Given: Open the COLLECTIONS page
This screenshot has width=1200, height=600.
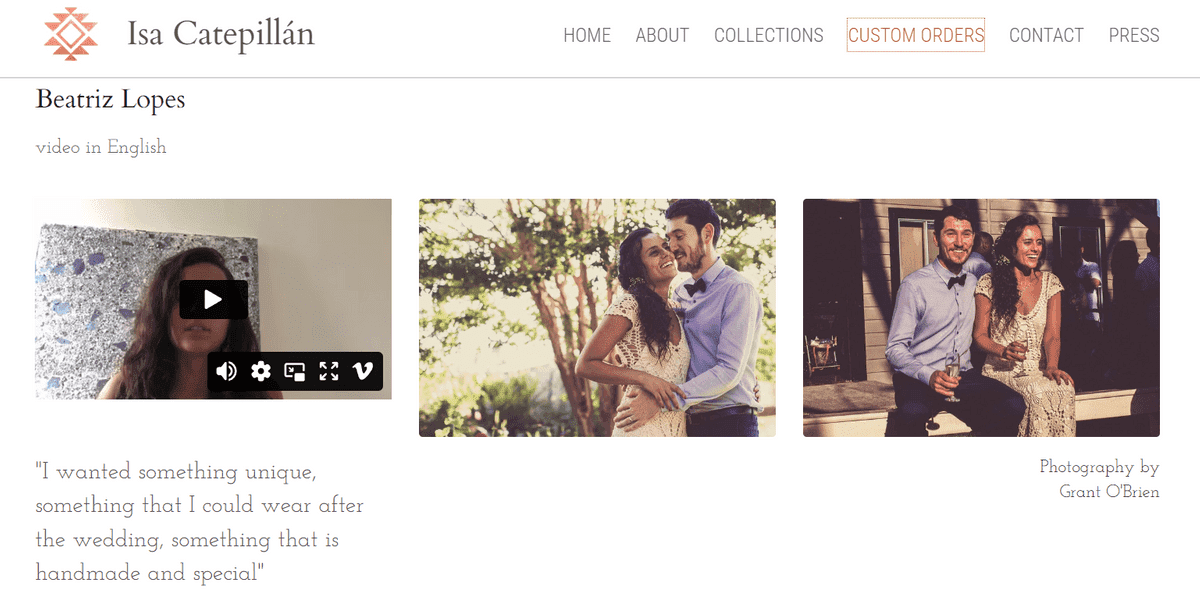Looking at the screenshot, I should 769,35.
